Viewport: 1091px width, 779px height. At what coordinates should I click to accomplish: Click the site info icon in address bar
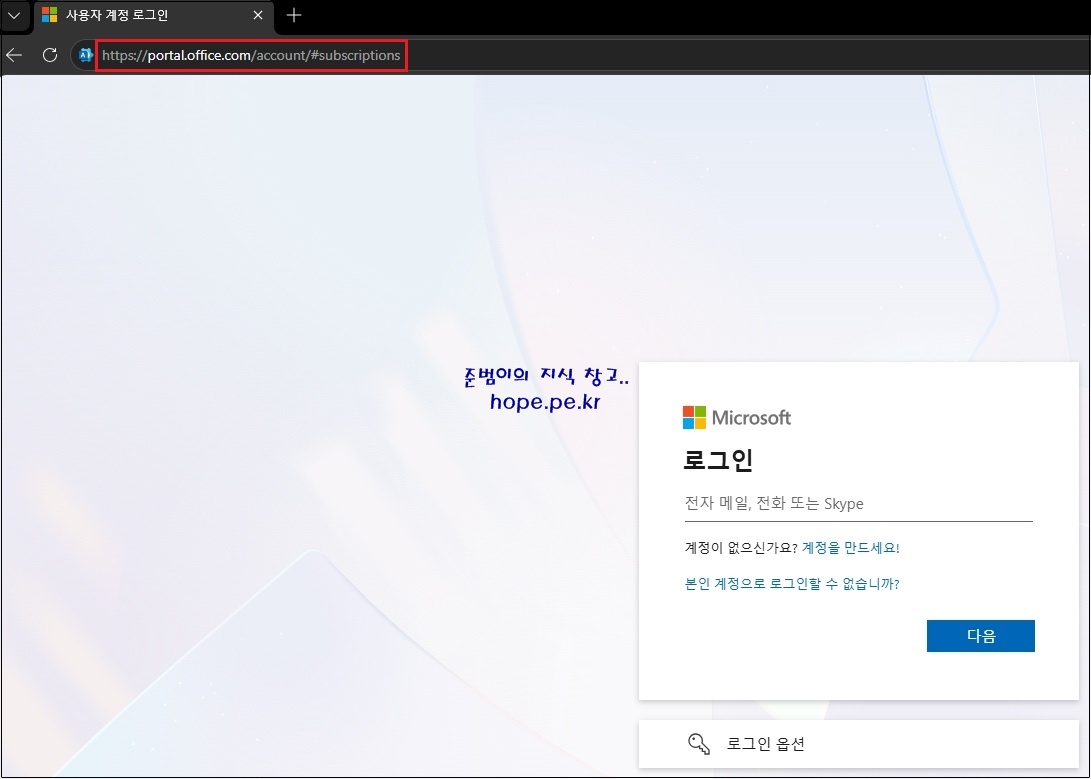click(85, 55)
